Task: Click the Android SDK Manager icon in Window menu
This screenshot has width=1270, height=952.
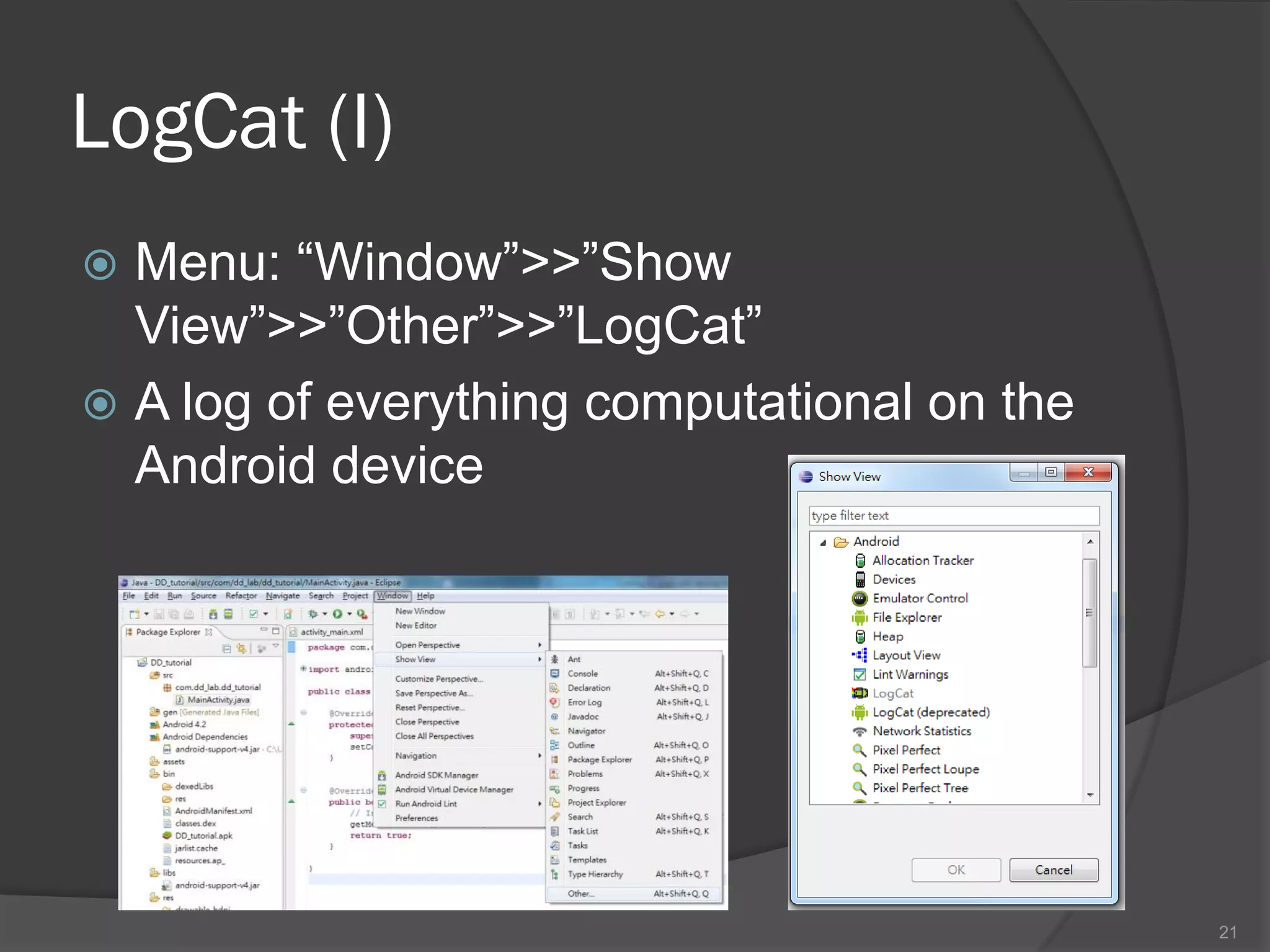Action: coord(382,775)
